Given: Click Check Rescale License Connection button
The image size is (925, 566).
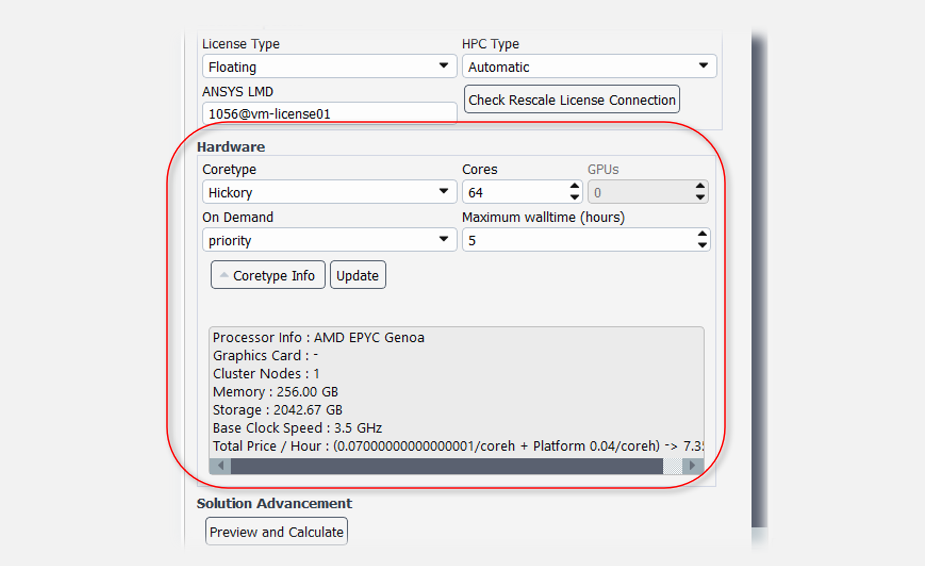Looking at the screenshot, I should 572,99.
